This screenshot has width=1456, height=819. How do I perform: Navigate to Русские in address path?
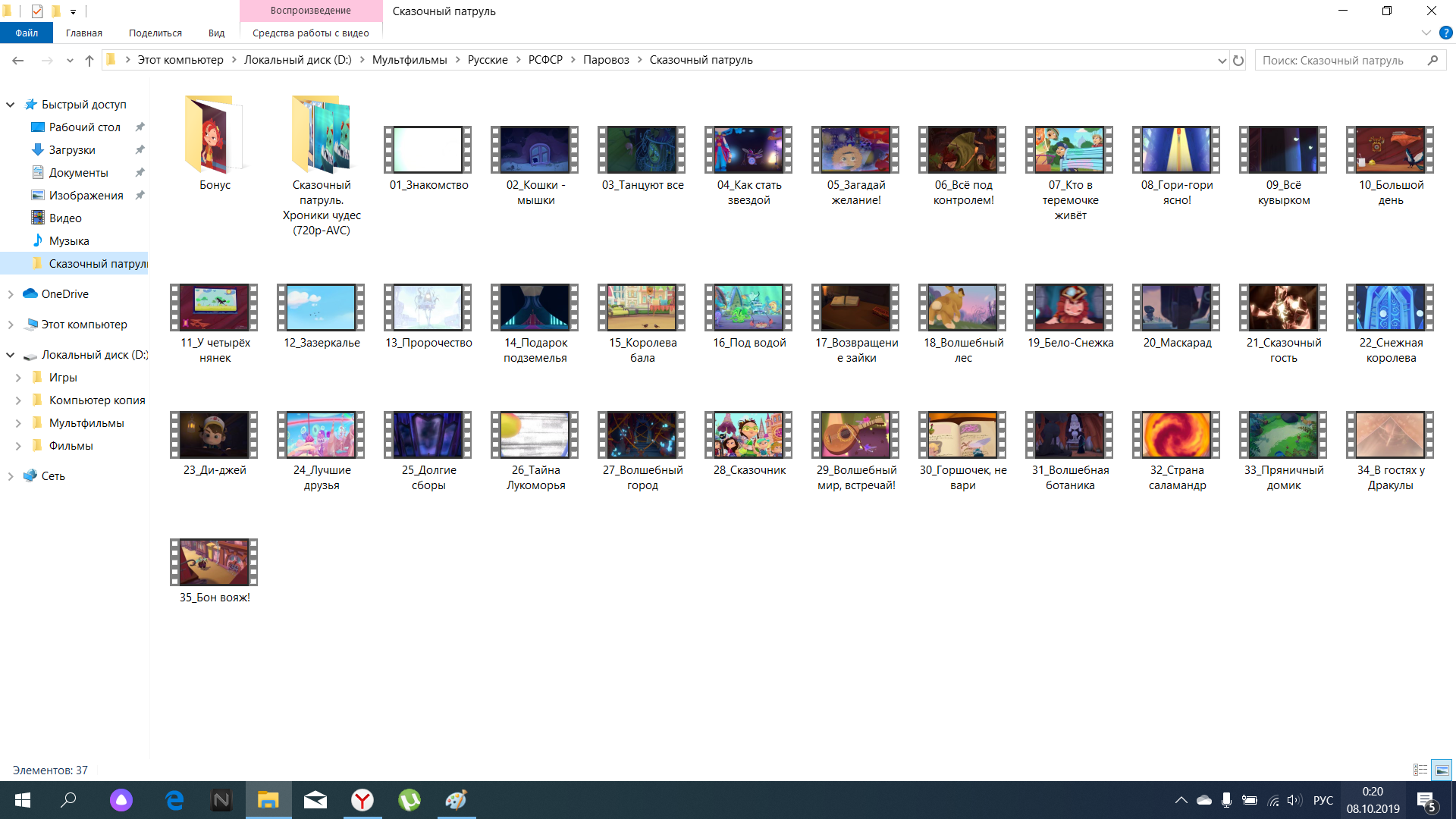(x=488, y=60)
